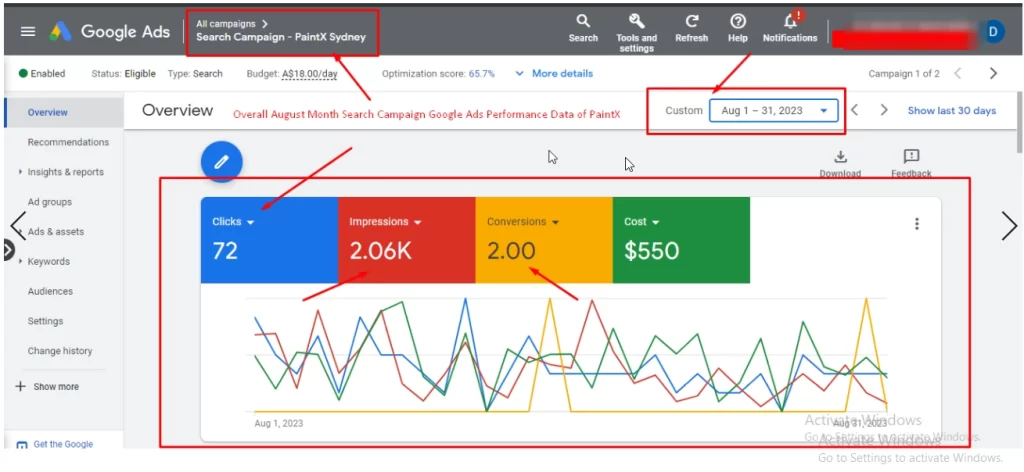Click the Enabled status indicator

[42, 74]
